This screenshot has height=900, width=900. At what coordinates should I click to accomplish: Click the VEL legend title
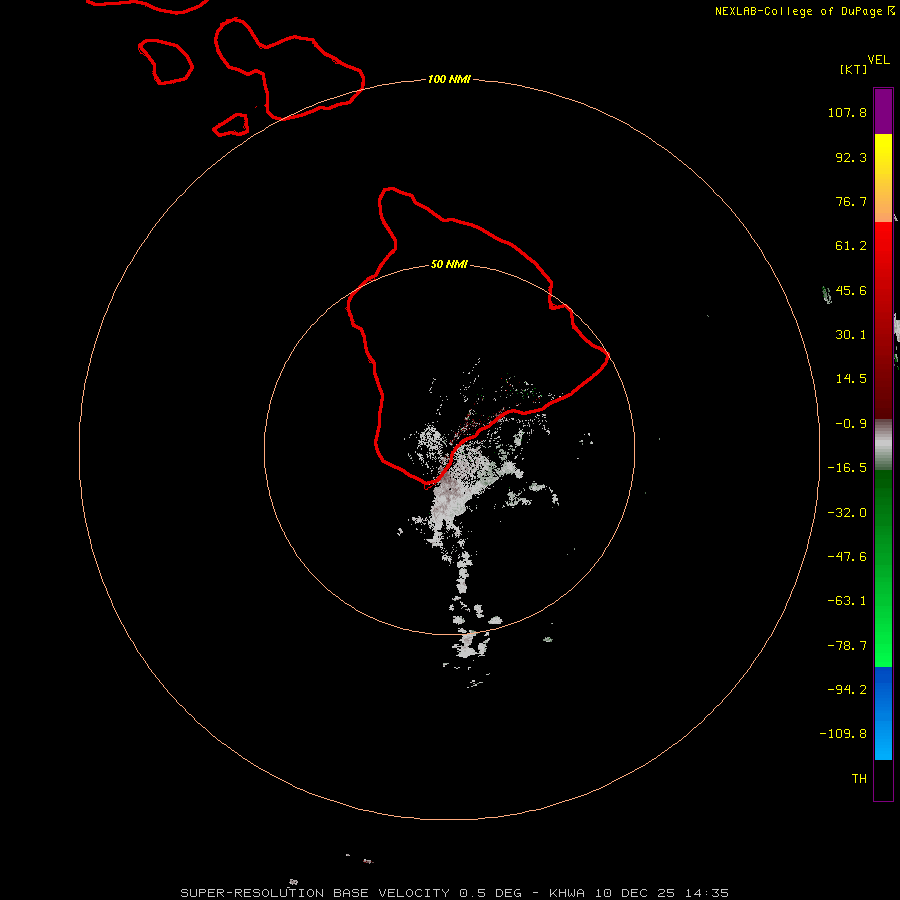tap(879, 60)
